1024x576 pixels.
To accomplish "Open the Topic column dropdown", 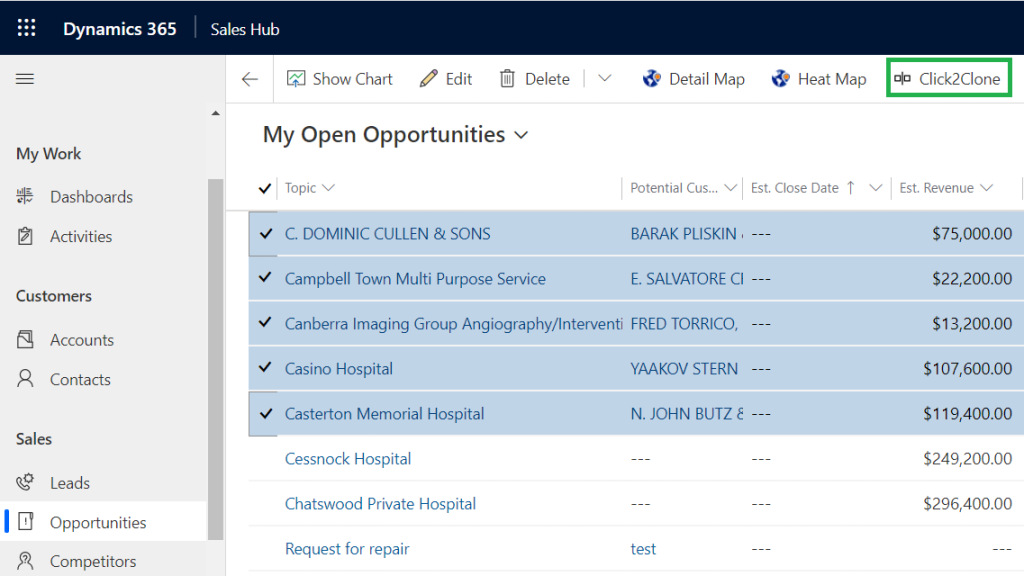I will click(x=330, y=187).
